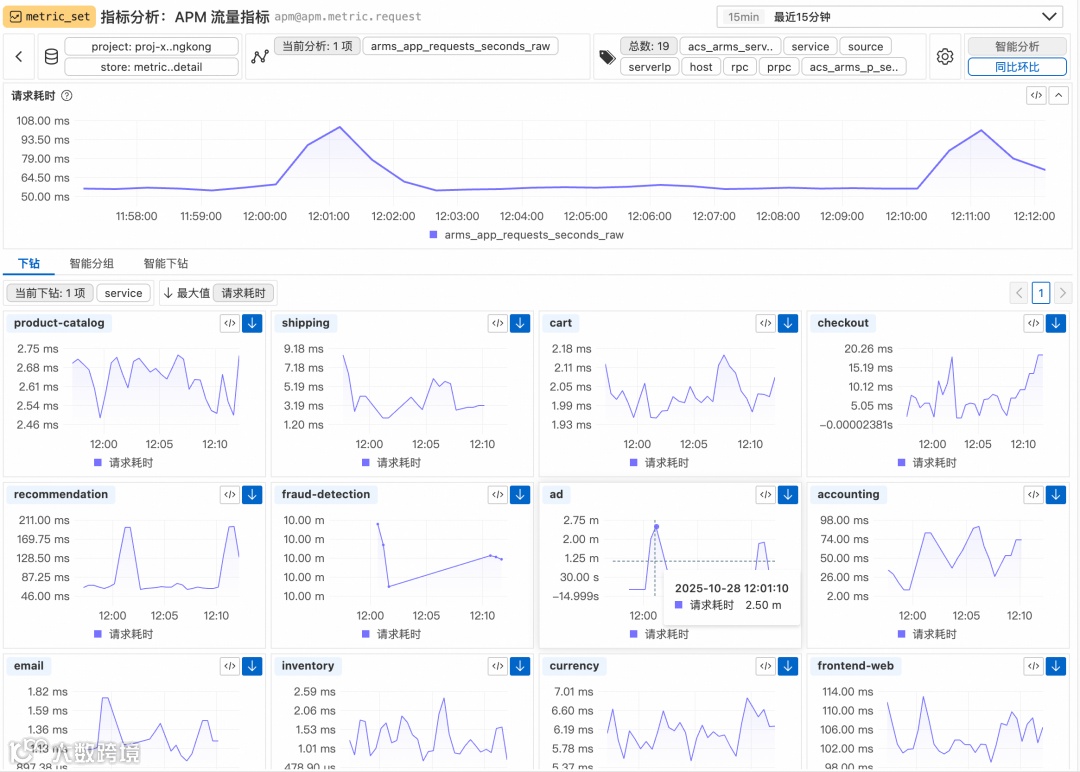
Task: Drill down into checkout service
Action: point(1056,323)
